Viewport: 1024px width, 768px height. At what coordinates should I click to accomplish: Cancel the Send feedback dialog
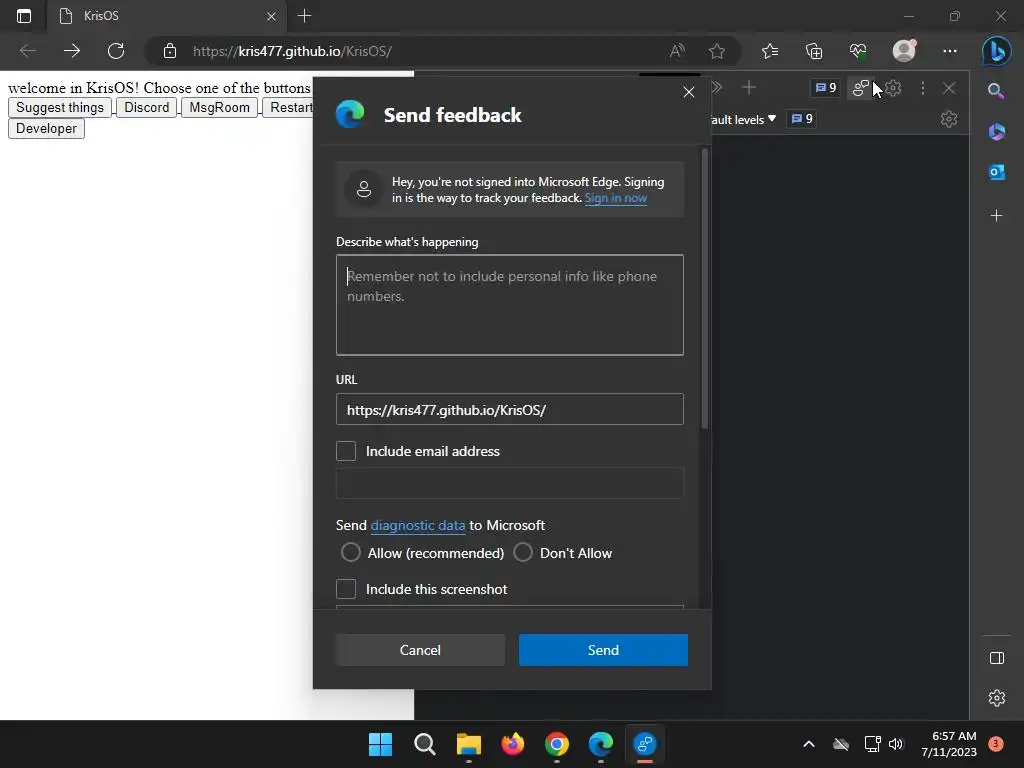[x=421, y=650]
